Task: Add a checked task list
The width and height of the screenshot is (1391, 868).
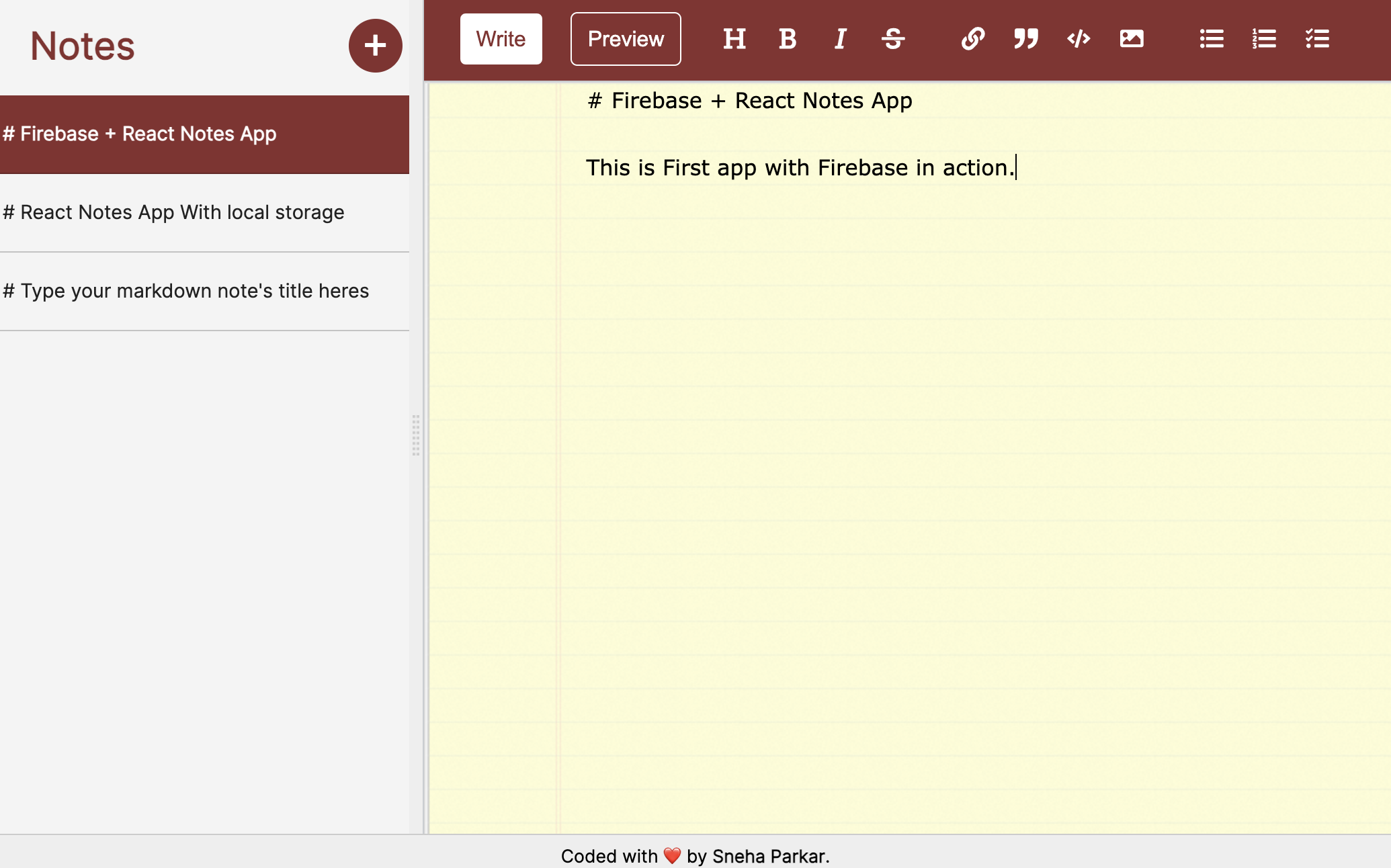Action: 1317,39
